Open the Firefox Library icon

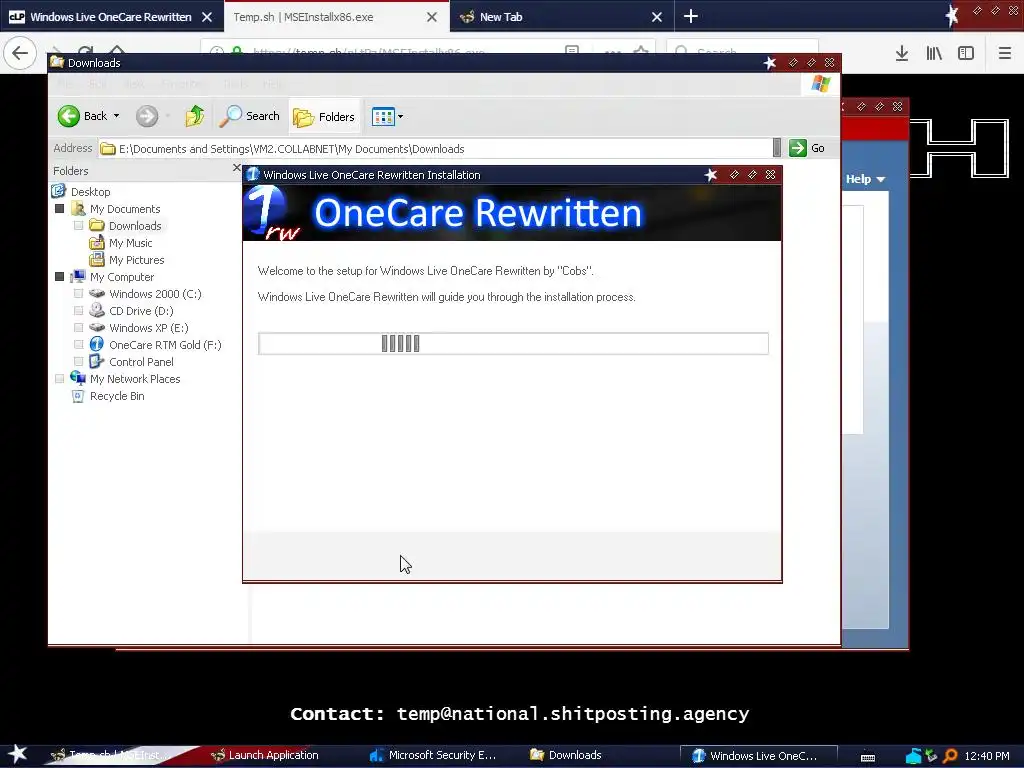tap(934, 53)
